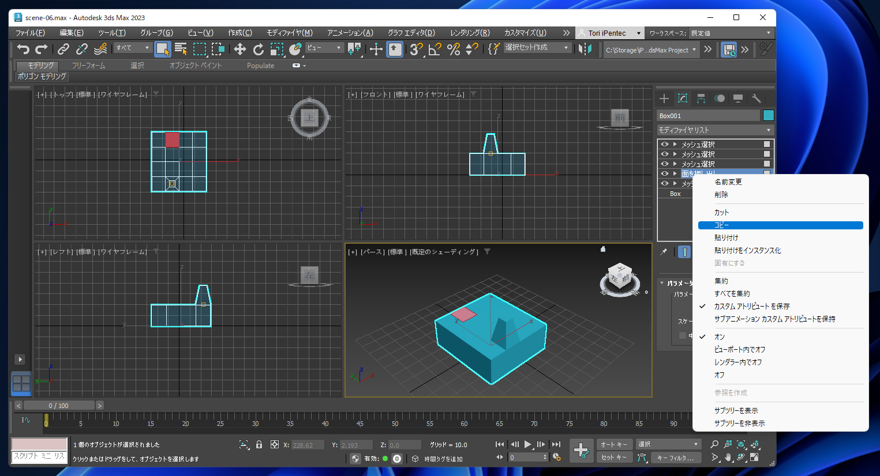Toggle eye of the highlighted 面を押し出し modifier
The width and height of the screenshot is (880, 476).
click(x=664, y=173)
